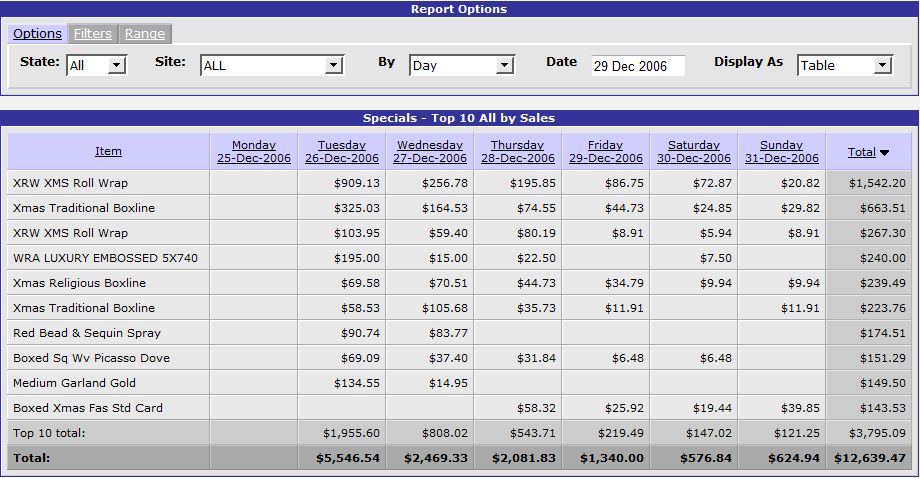
Task: Sort by Monday 25-Dec-2006 column
Action: pos(254,151)
